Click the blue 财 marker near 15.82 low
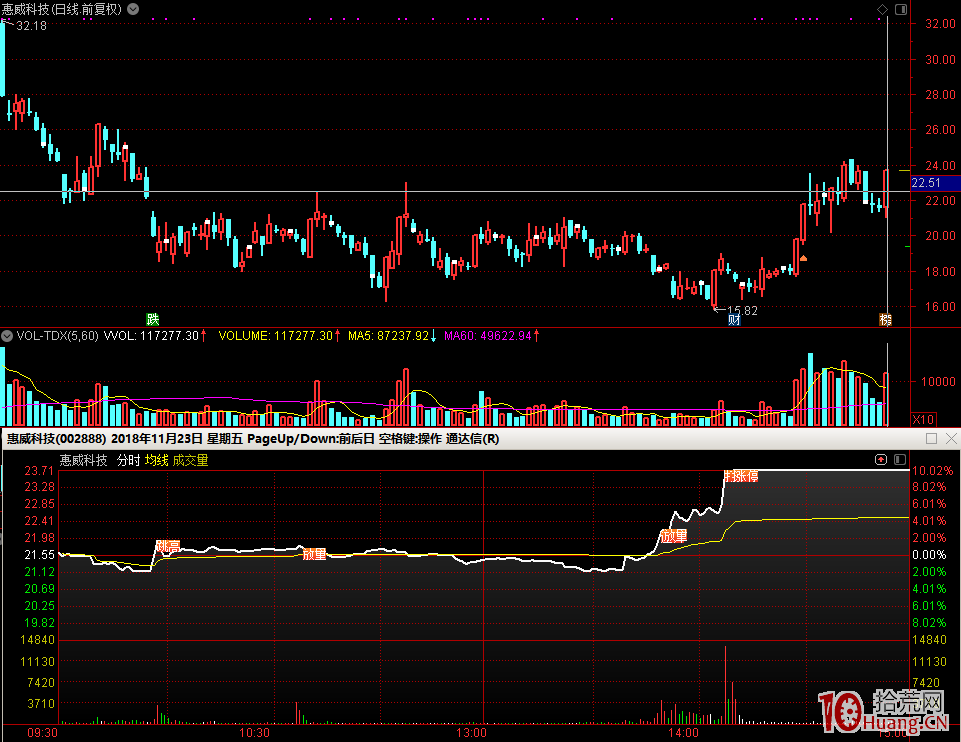 (734, 320)
